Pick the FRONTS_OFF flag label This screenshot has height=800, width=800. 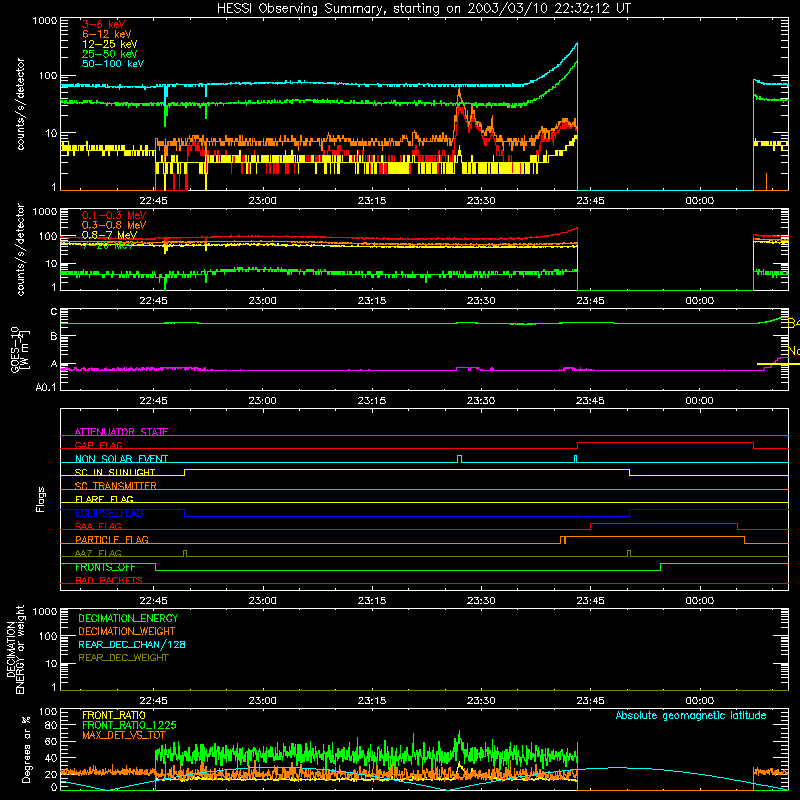click(x=105, y=567)
